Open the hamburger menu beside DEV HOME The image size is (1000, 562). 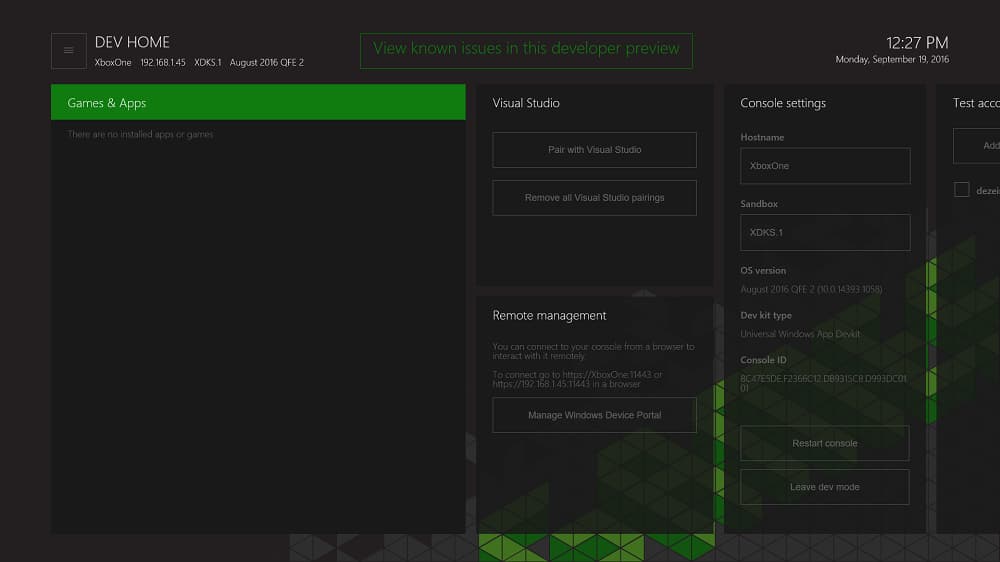68,51
